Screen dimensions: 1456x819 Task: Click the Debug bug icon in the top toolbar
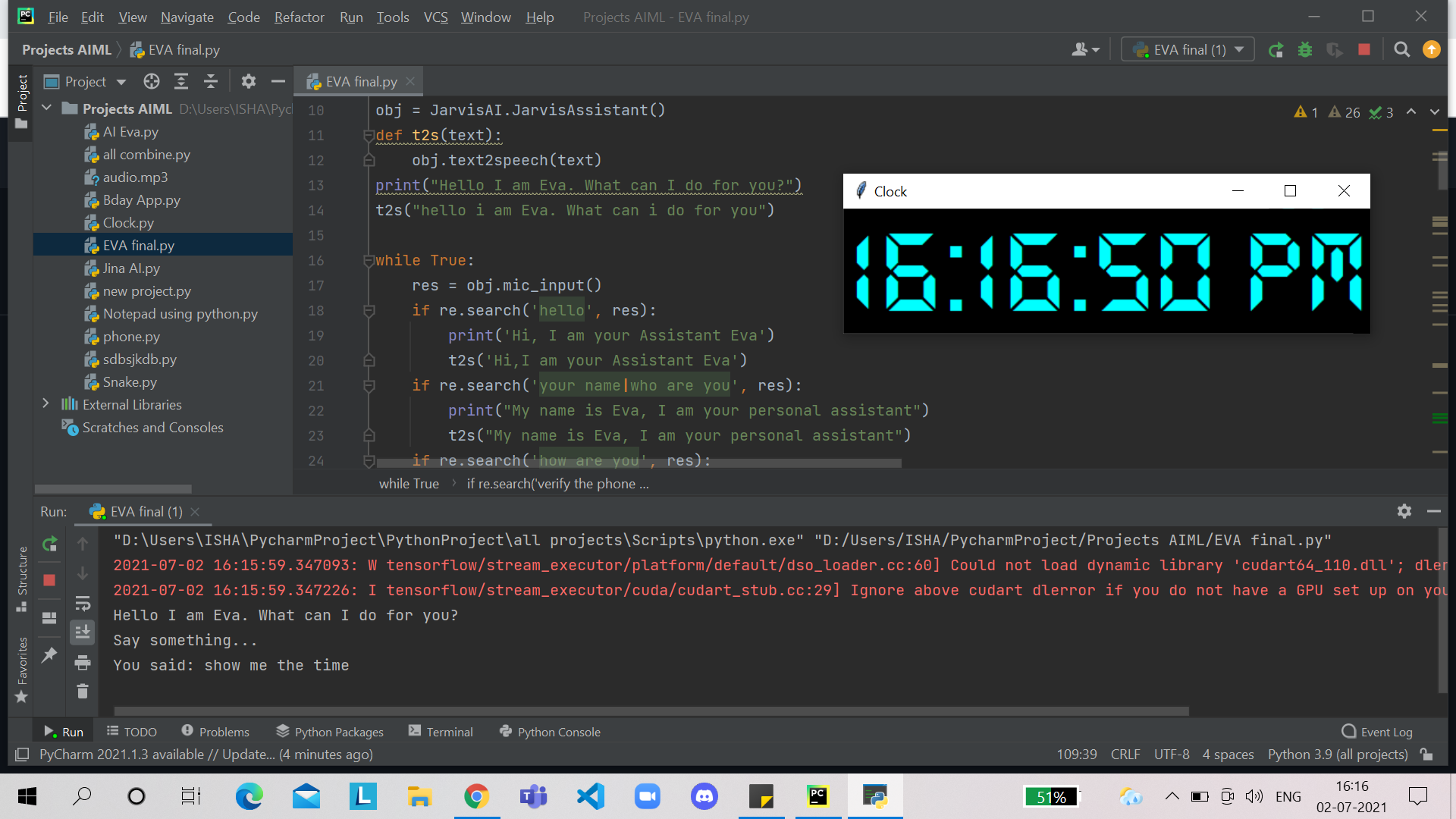pyautogui.click(x=1305, y=50)
